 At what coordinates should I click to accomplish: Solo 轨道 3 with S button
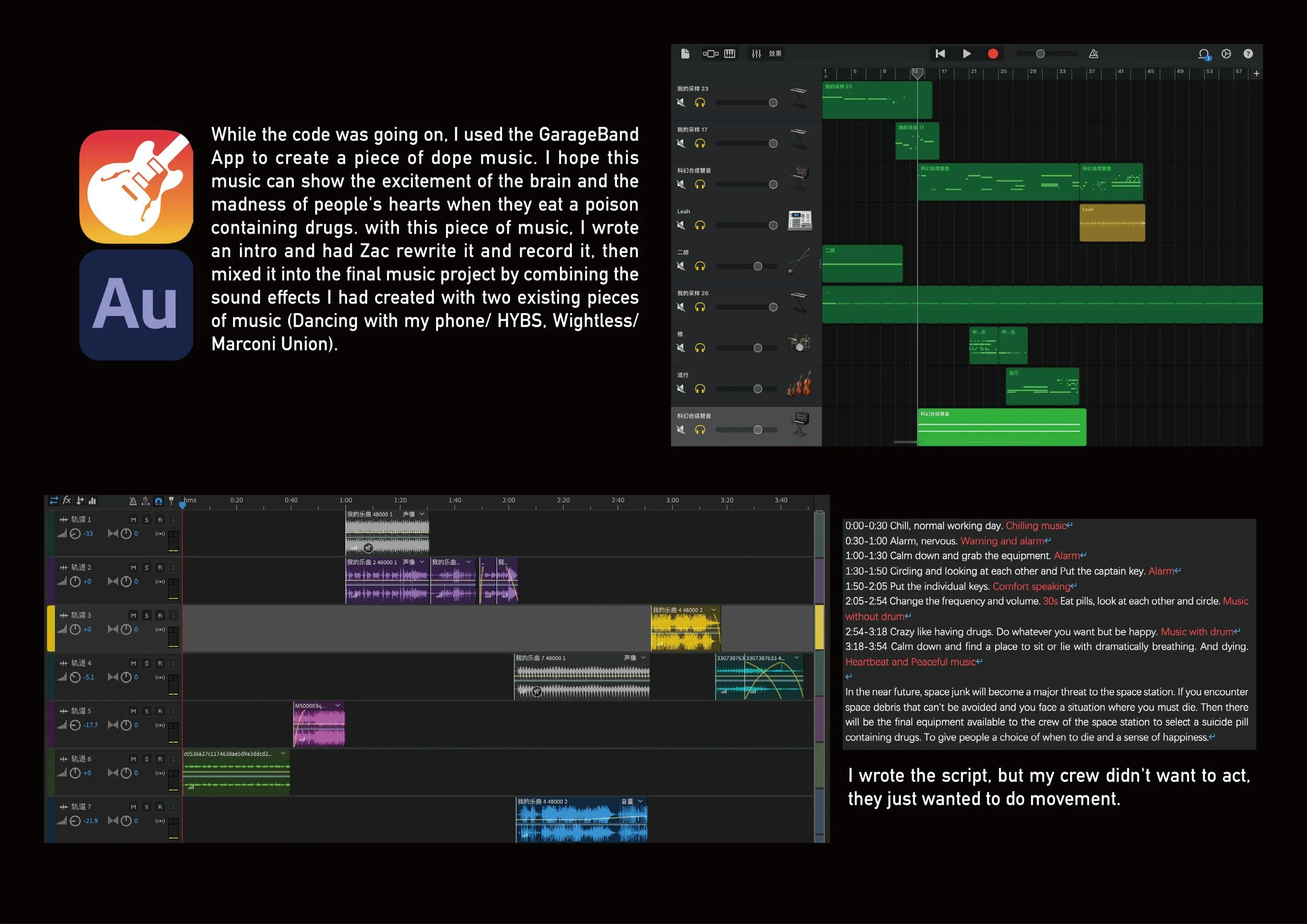point(146,615)
